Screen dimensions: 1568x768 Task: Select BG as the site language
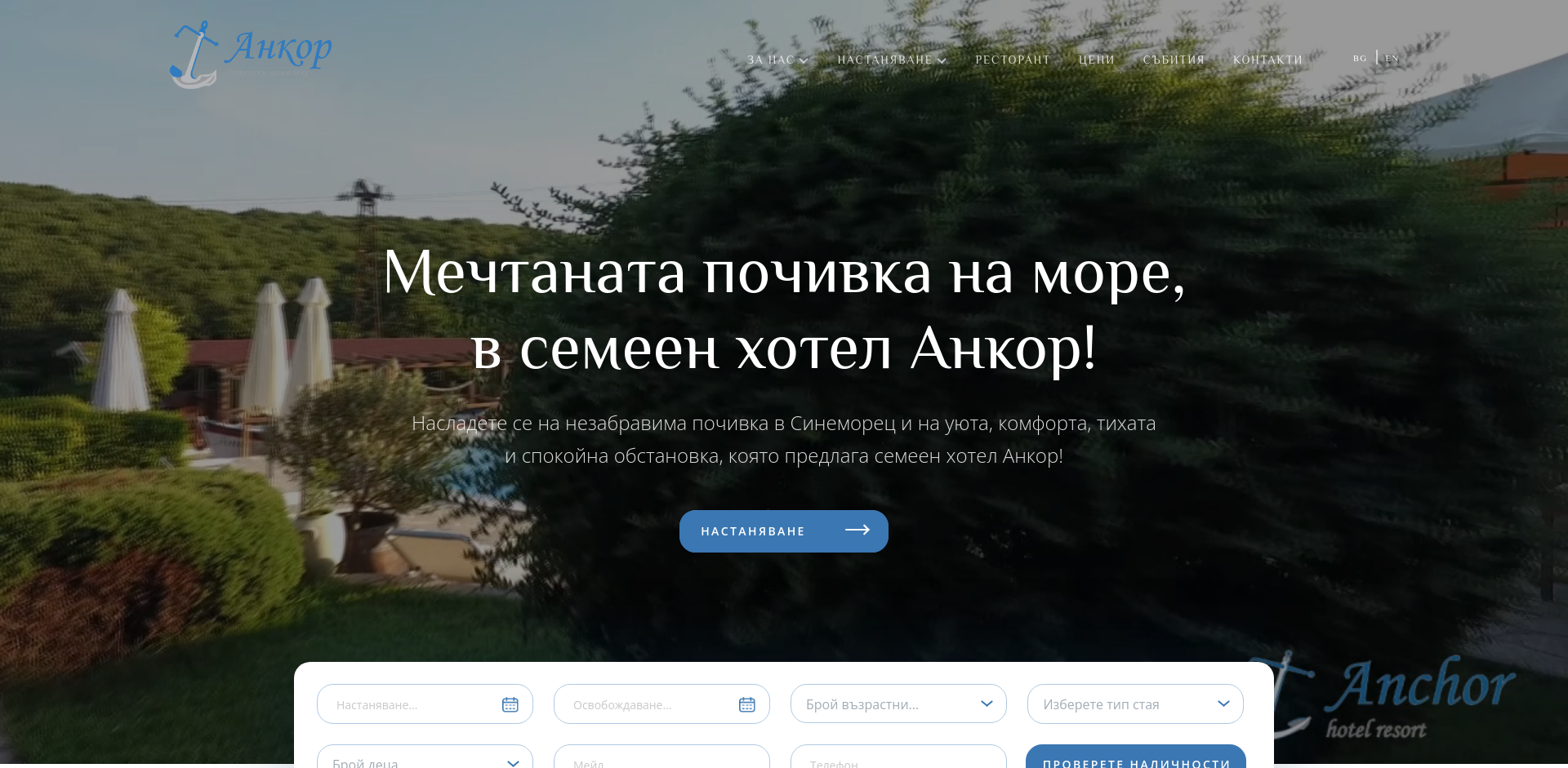click(x=1360, y=58)
